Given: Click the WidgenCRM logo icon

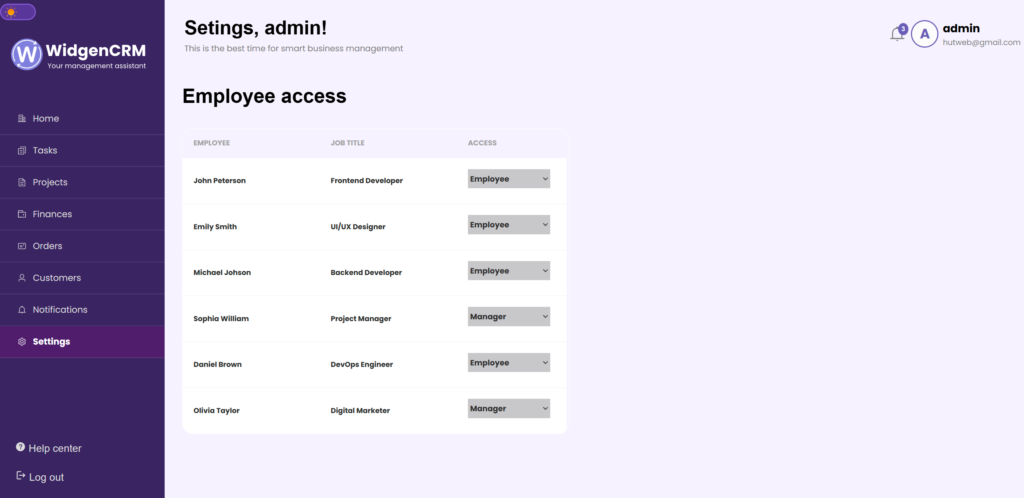Looking at the screenshot, I should pos(27,54).
